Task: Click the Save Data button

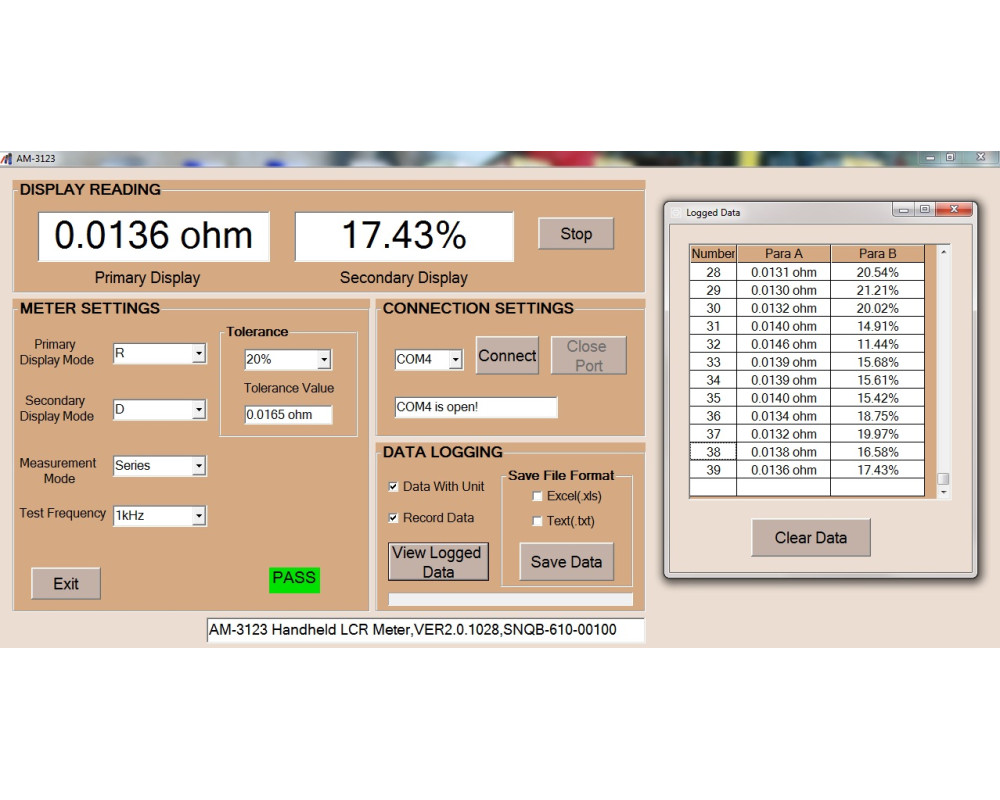Action: pyautogui.click(x=566, y=562)
